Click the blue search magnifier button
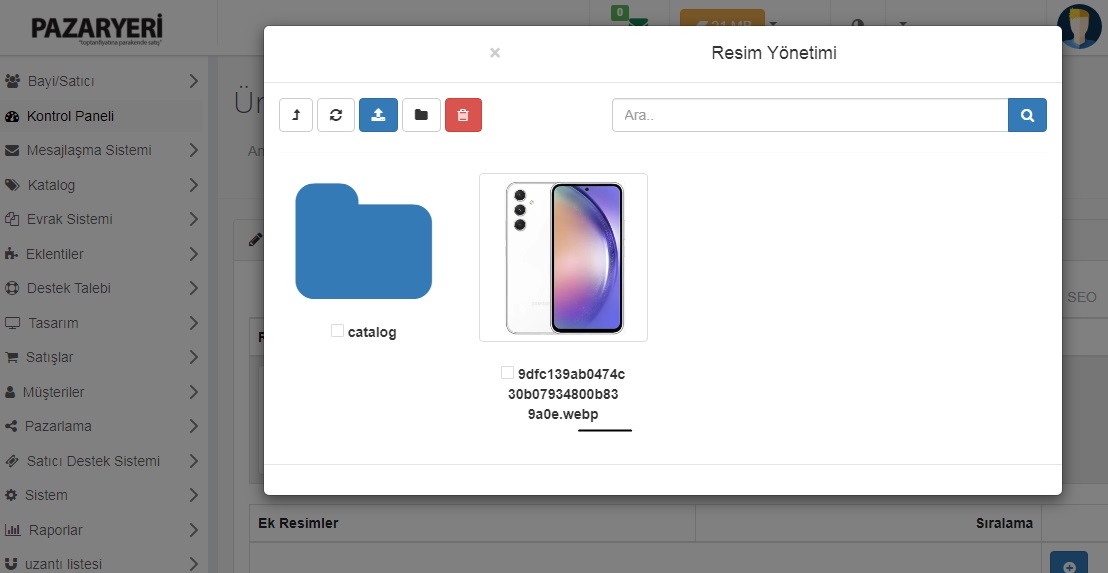 pyautogui.click(x=1027, y=115)
